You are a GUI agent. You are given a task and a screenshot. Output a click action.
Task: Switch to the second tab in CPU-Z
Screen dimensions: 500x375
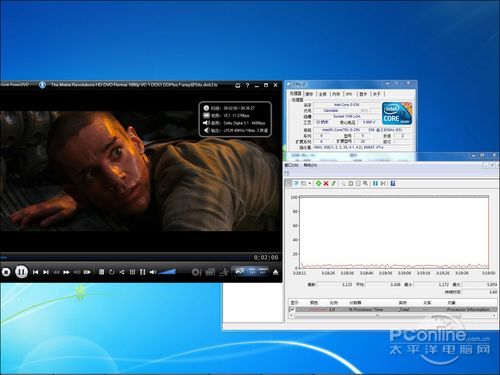309,94
